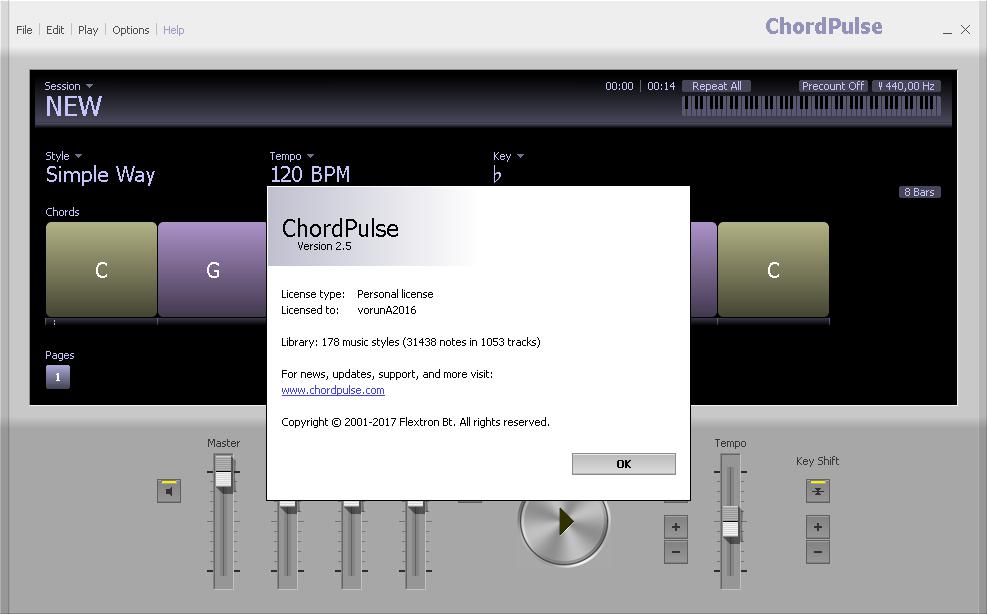Screen dimensions: 987x614
Task: Click the Copyright 2001-2017 Flextron line
Action: [415, 422]
